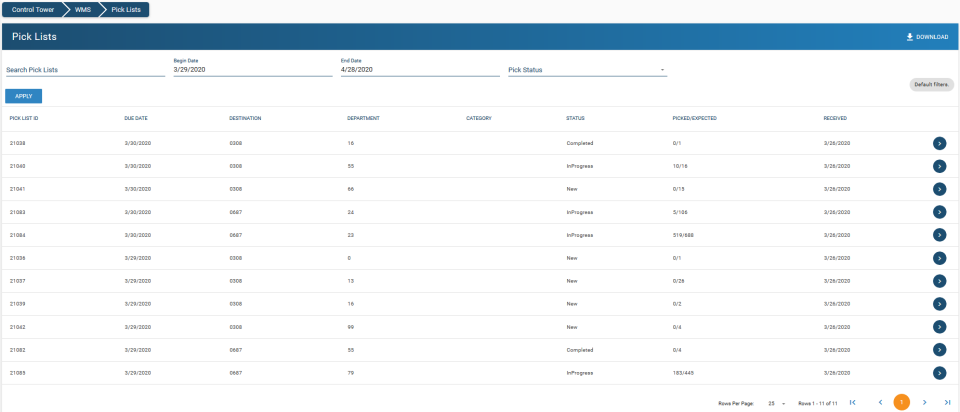Click the Pick Lists breadcrumb
960x412 pixels.
(126, 10)
